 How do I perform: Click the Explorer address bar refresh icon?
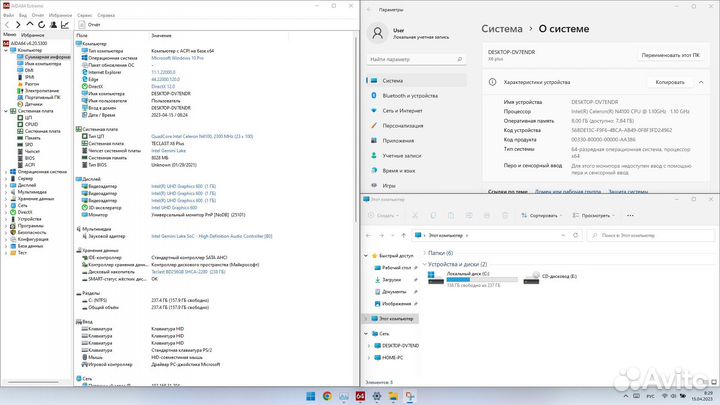pyautogui.click(x=575, y=235)
